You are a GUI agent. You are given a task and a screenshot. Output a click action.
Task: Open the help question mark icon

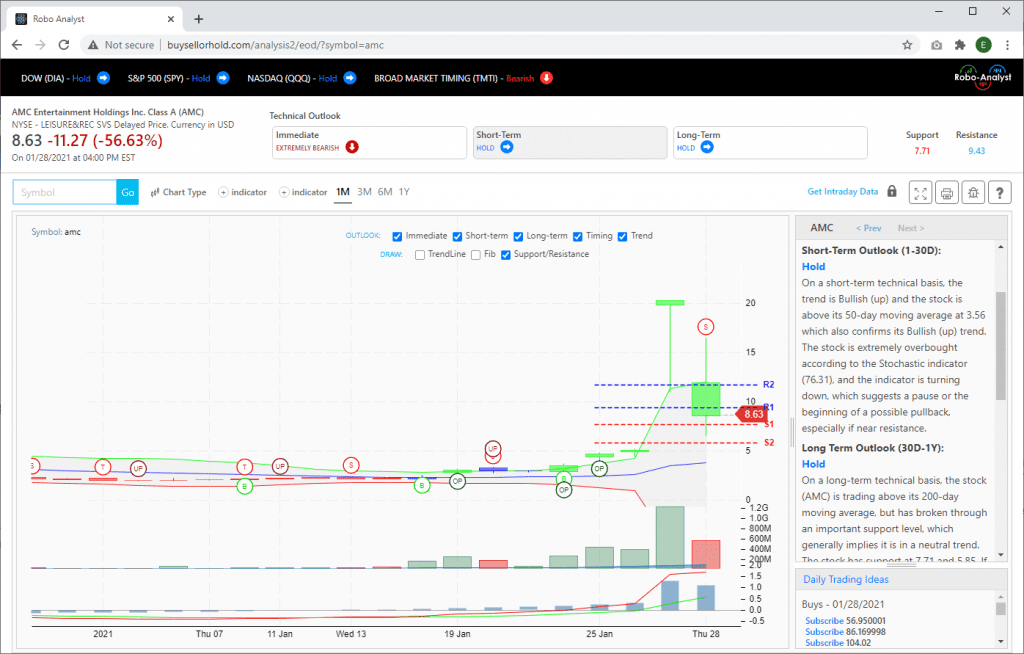(x=999, y=193)
